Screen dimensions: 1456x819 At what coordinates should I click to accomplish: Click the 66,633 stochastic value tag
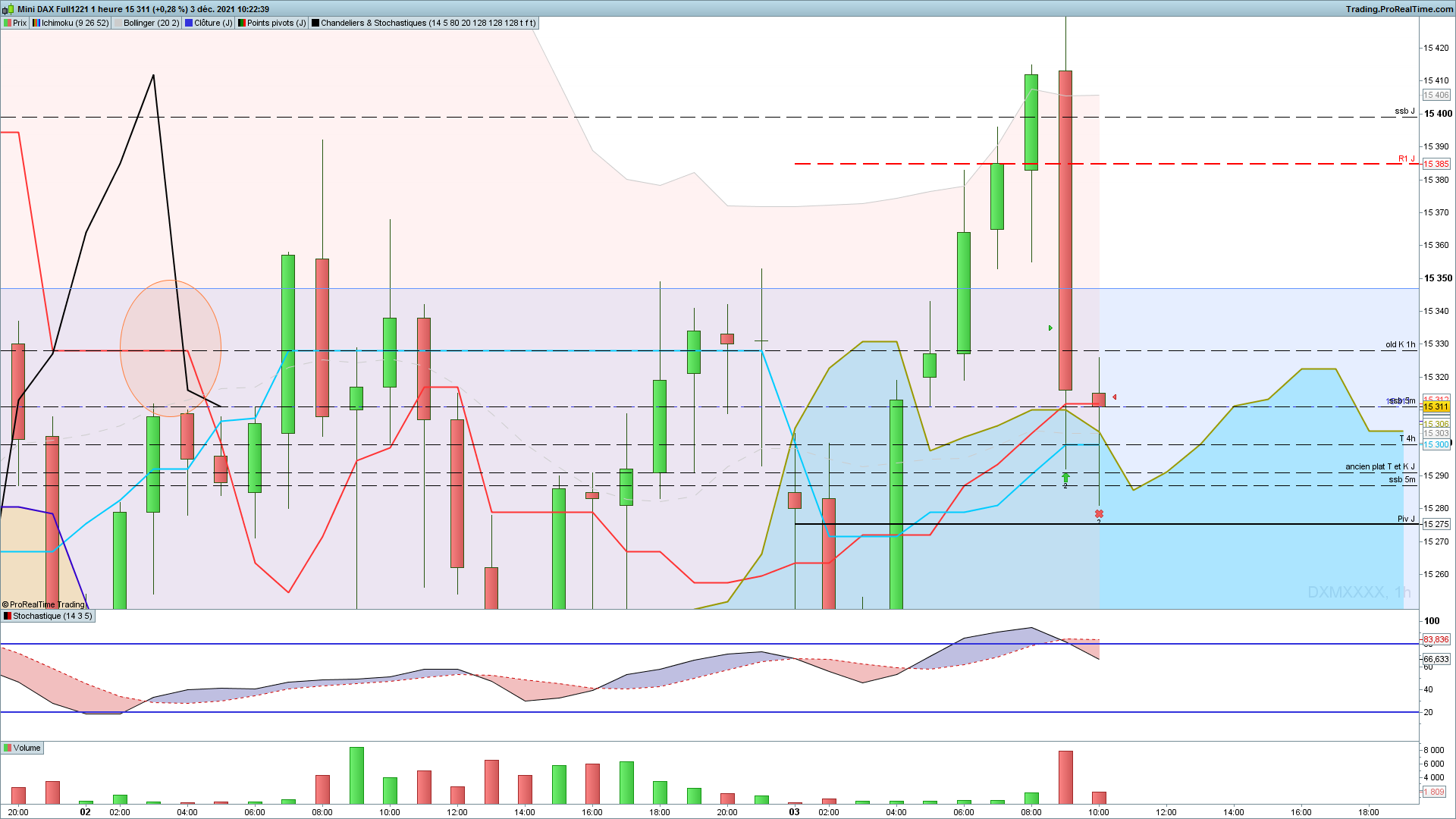[x=1436, y=660]
